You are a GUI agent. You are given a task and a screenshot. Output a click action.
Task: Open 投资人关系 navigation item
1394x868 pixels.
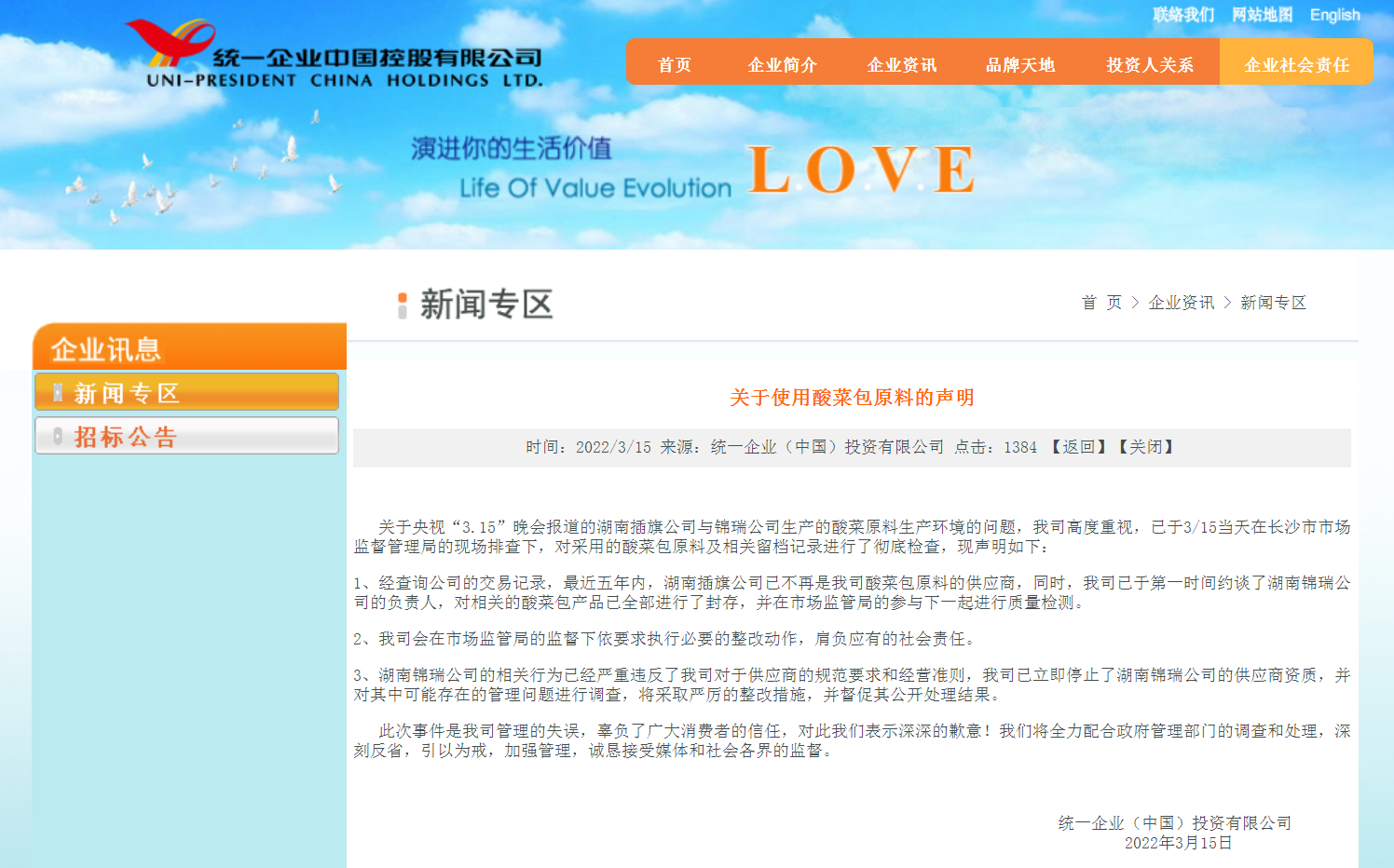point(1149,64)
